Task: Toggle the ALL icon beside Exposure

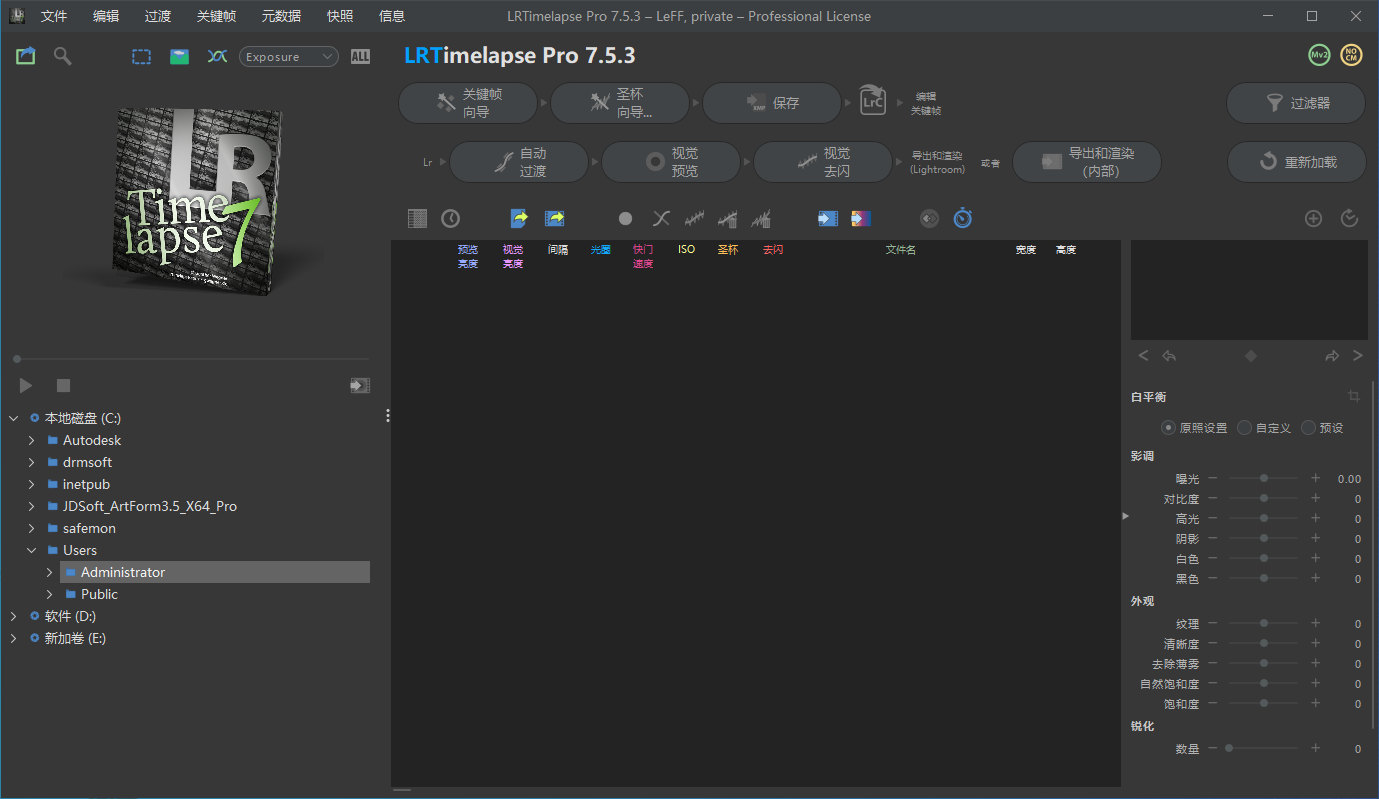Action: click(361, 57)
